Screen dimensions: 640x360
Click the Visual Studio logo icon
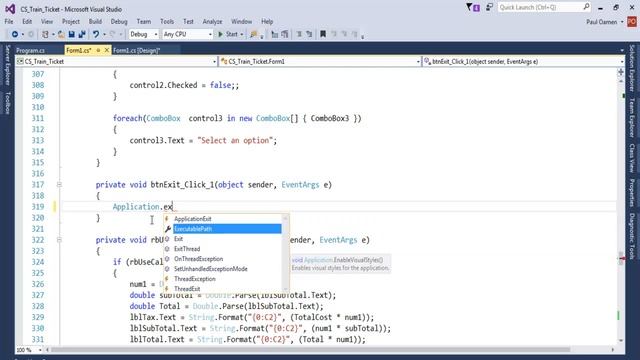[x=10, y=9]
